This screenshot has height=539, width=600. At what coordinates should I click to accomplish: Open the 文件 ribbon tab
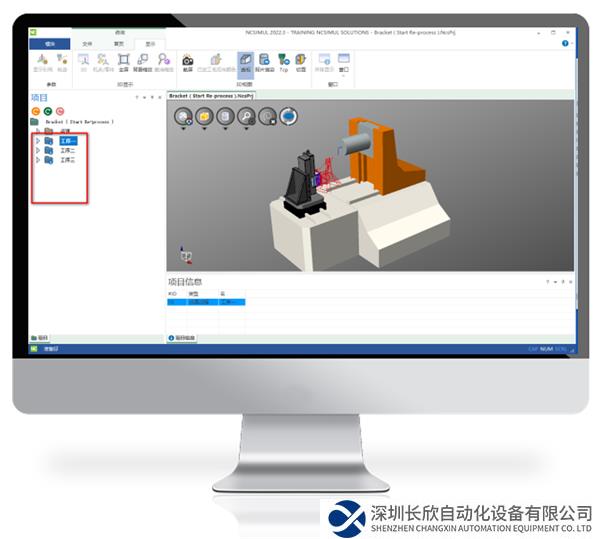(x=87, y=44)
